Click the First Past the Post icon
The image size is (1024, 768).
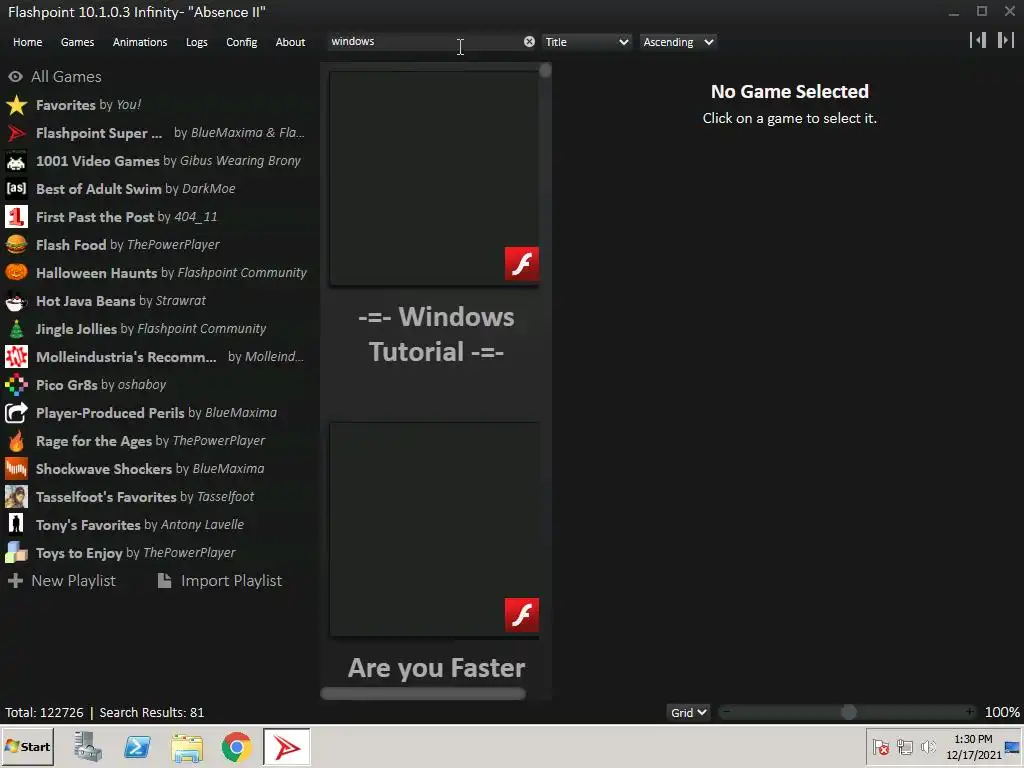pos(16,217)
